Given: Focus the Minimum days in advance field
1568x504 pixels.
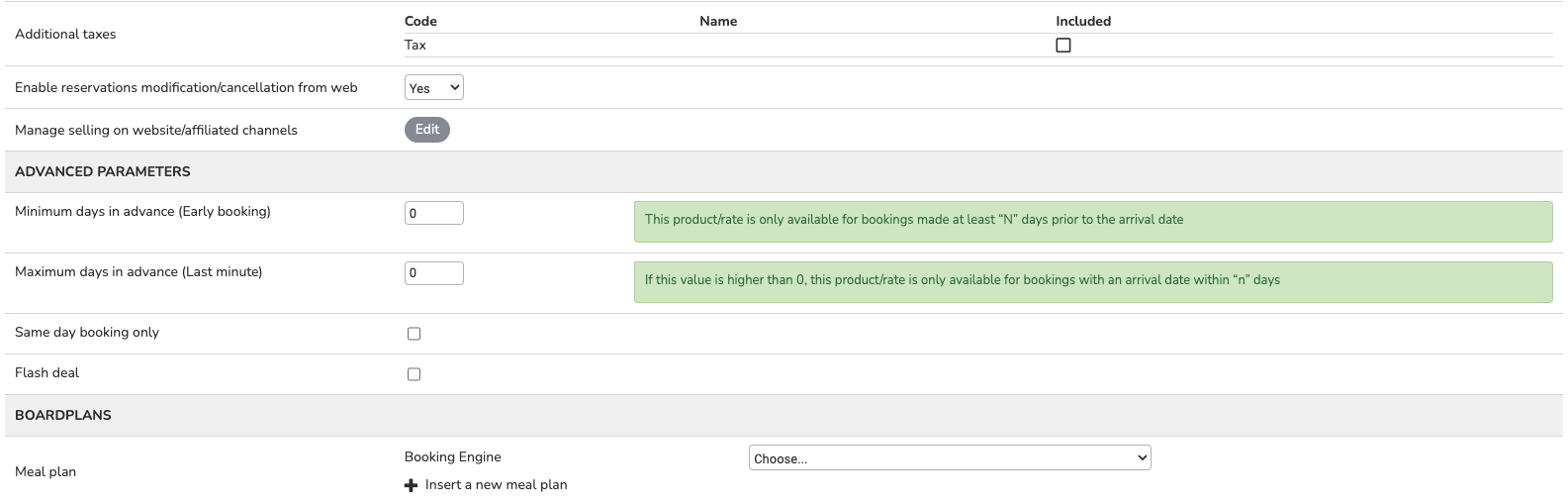Looking at the screenshot, I should click(x=433, y=213).
